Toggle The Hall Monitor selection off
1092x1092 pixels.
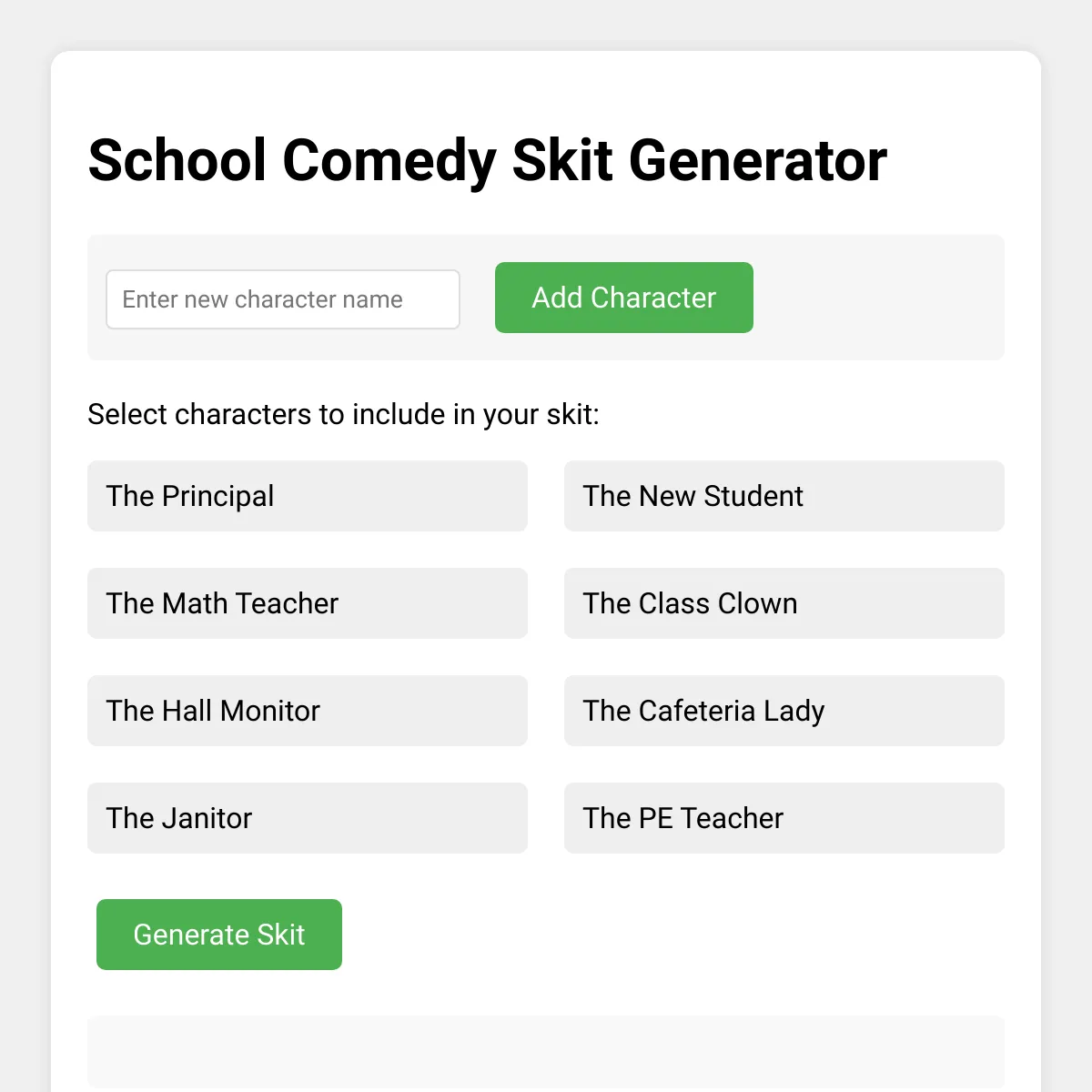pyautogui.click(x=307, y=711)
